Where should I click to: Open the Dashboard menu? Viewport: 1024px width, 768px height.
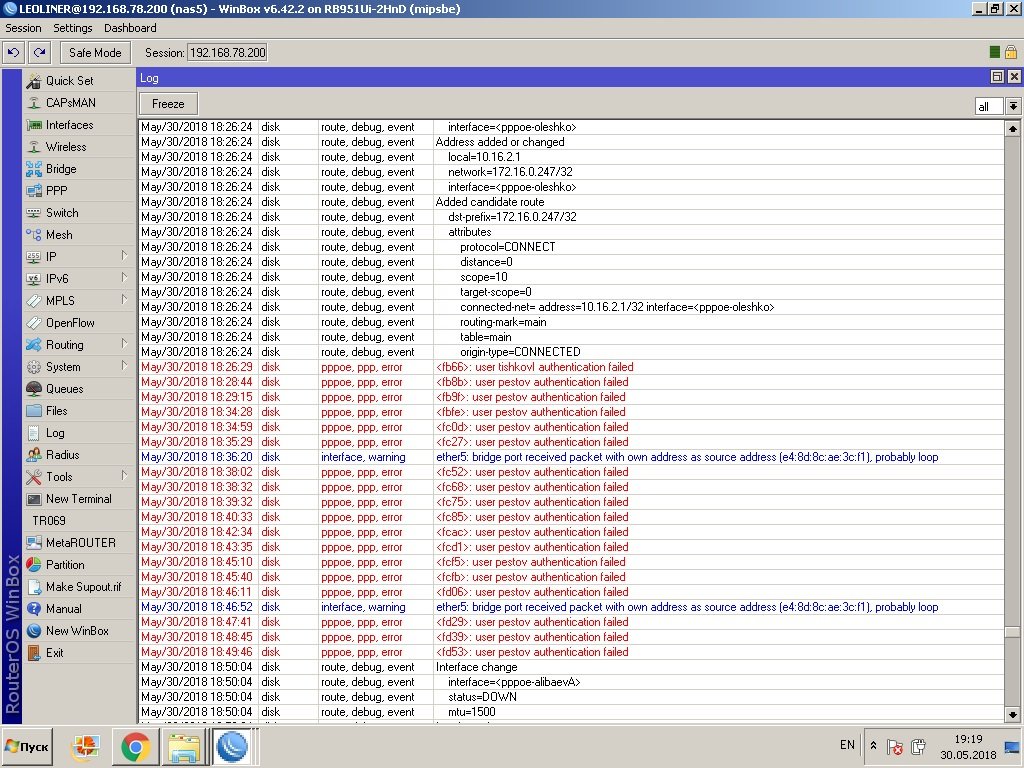tap(130, 28)
